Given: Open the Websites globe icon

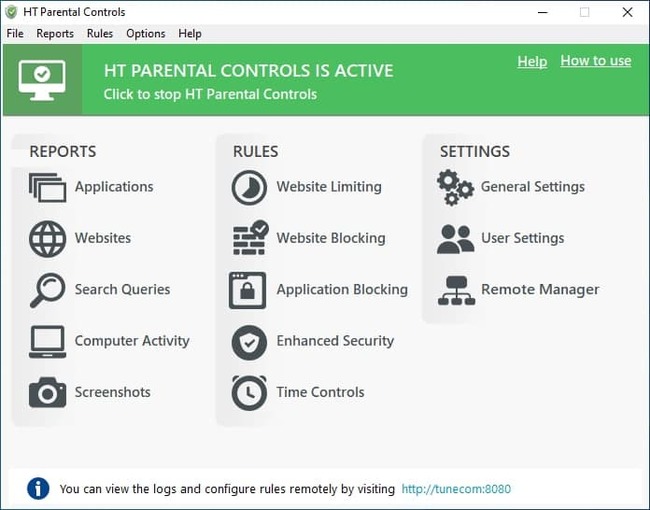Looking at the screenshot, I should click(x=47, y=239).
